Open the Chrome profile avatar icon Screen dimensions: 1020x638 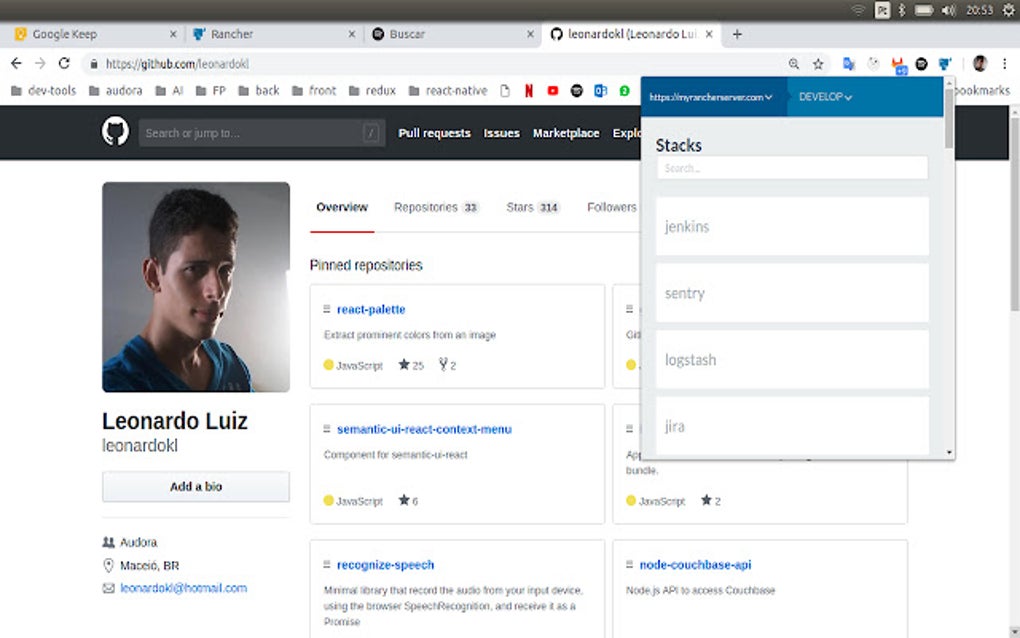click(x=980, y=63)
